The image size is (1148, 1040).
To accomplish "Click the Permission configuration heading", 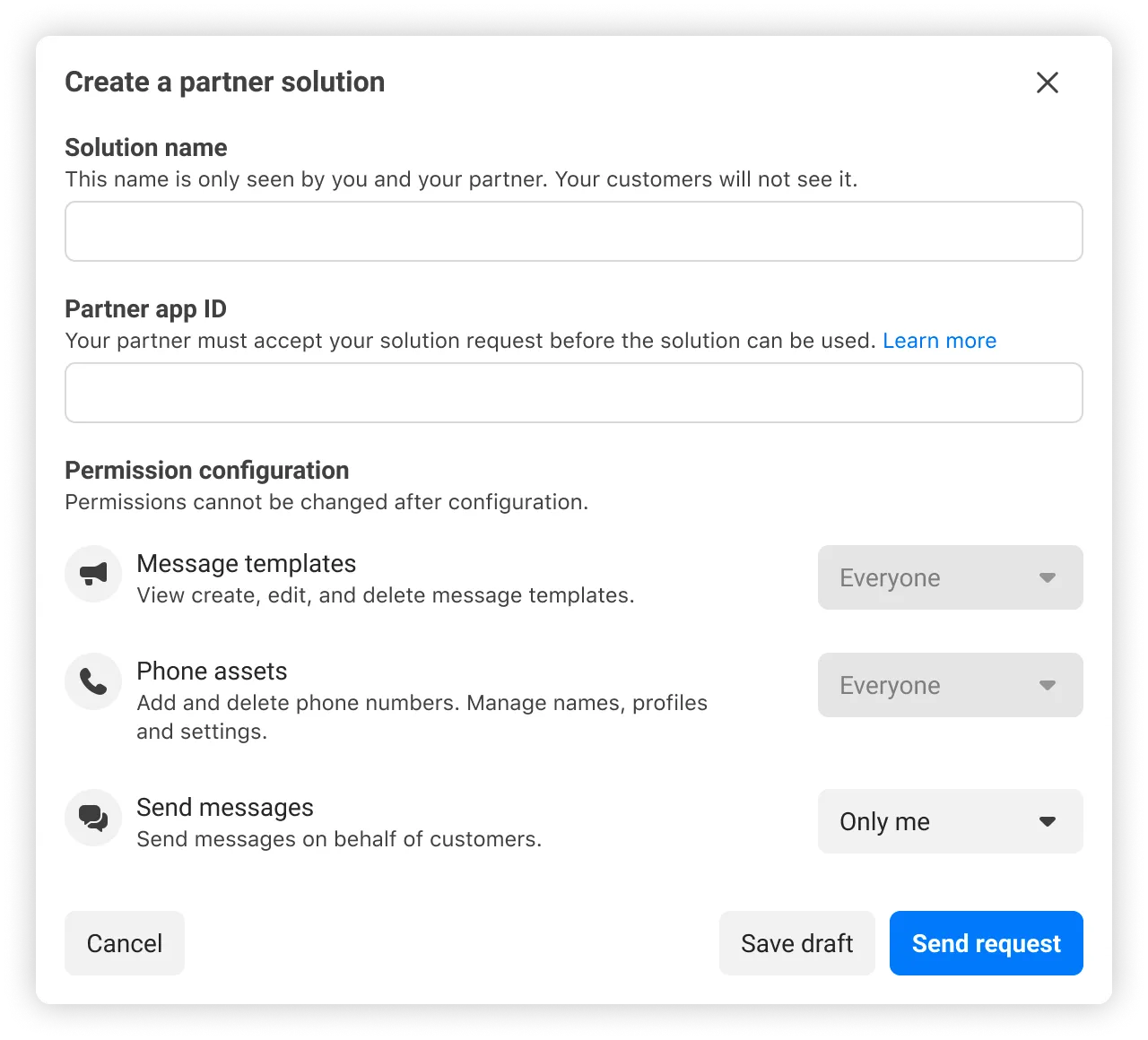I will (x=207, y=470).
